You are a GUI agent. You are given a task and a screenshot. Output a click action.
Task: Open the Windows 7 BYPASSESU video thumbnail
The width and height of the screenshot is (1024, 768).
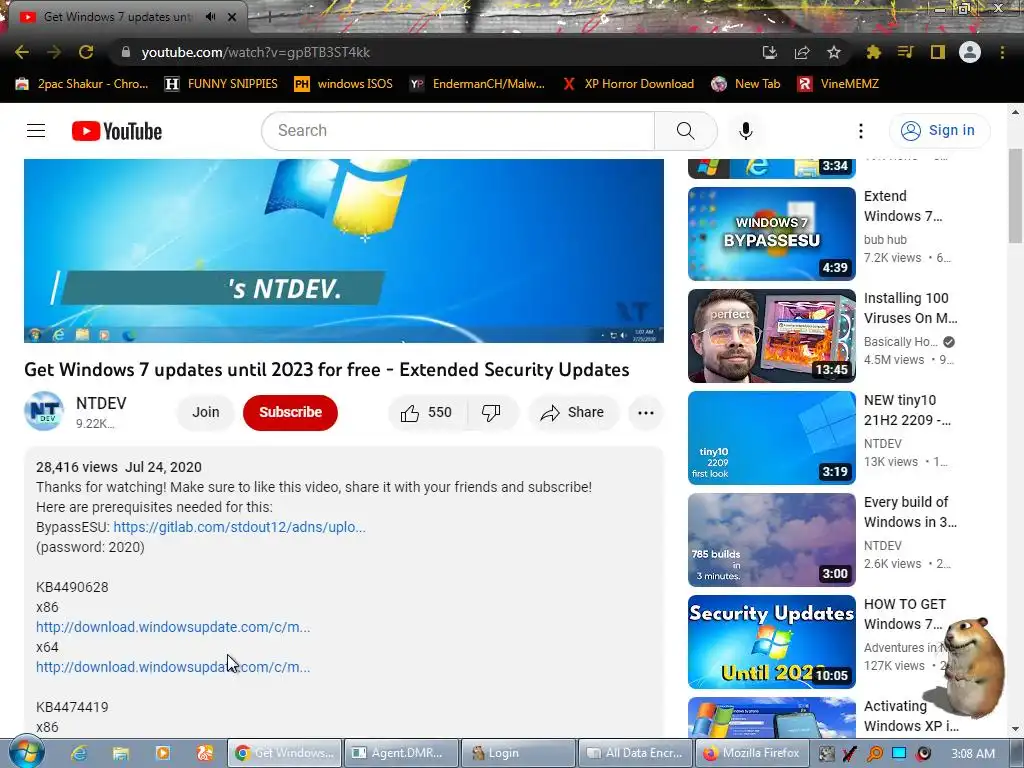(771, 234)
